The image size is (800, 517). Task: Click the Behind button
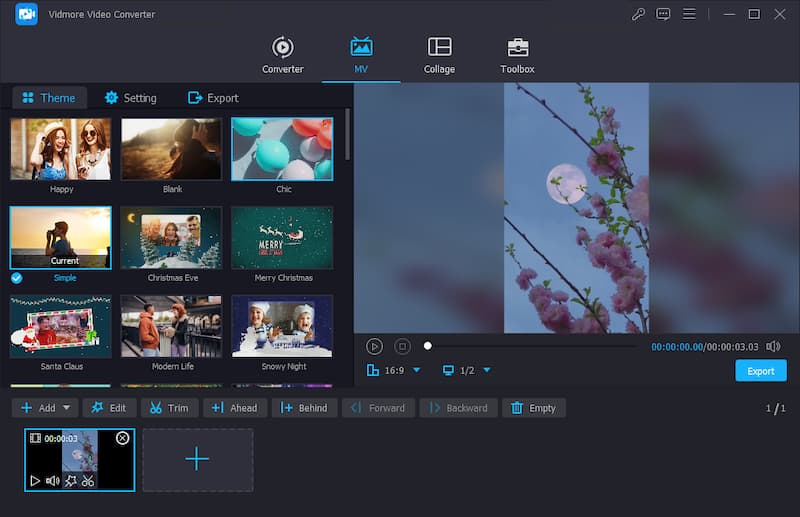(304, 408)
